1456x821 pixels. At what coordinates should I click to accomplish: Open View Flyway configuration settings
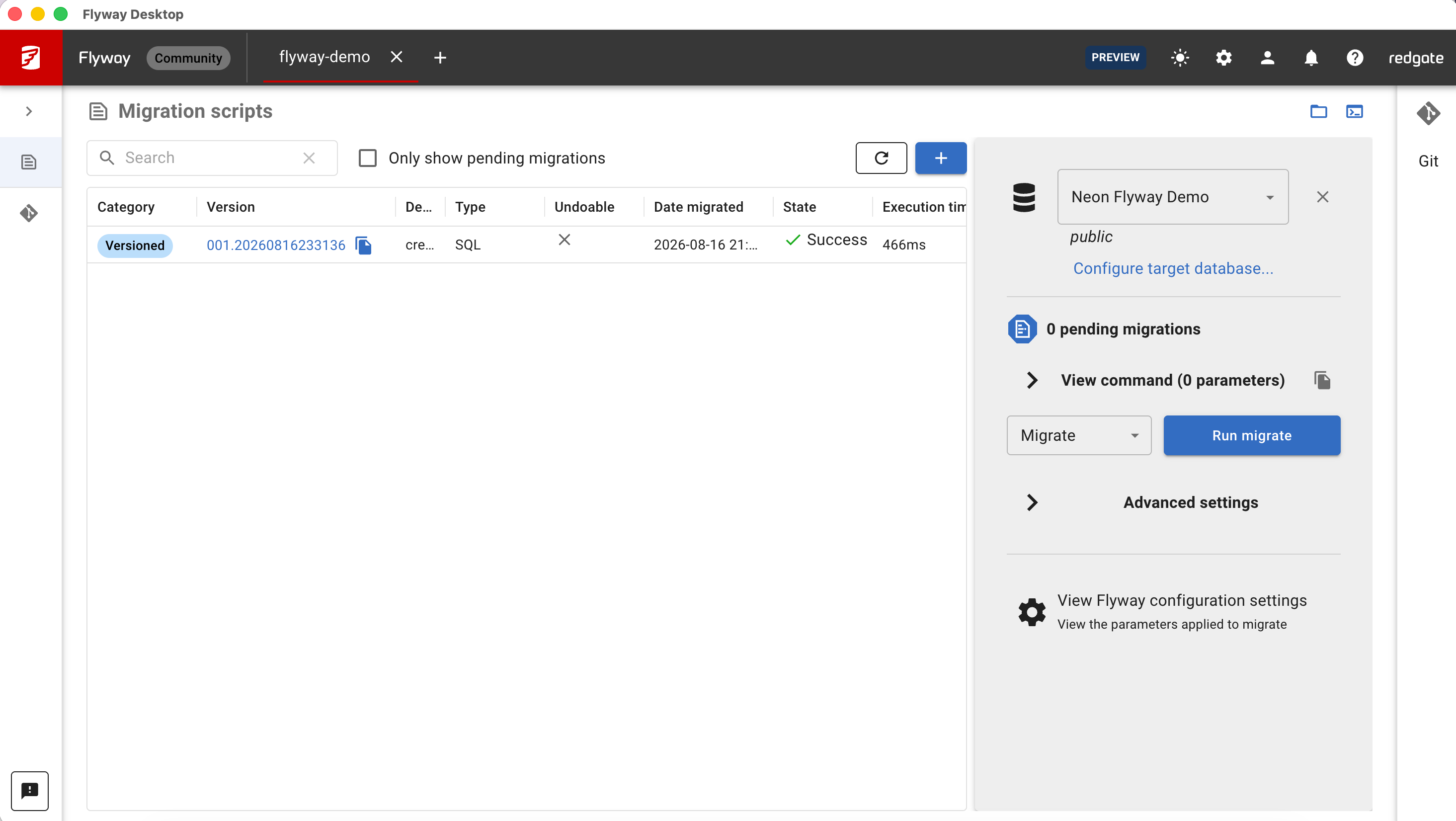click(1182, 600)
